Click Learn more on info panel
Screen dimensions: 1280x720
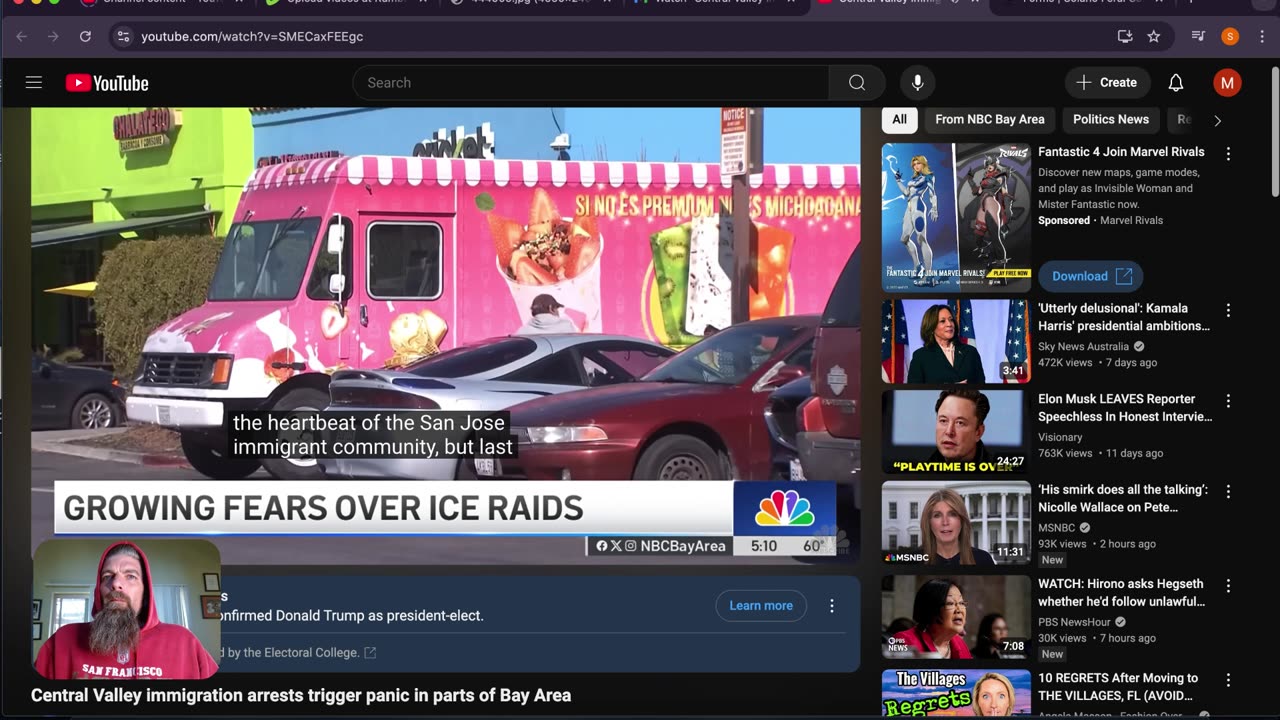760,605
